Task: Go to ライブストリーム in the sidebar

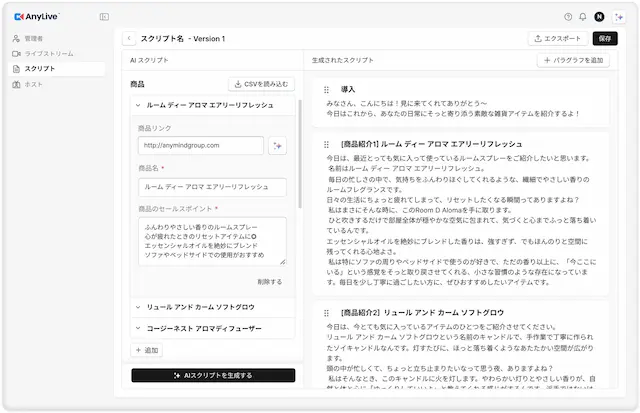Action: coord(43,53)
